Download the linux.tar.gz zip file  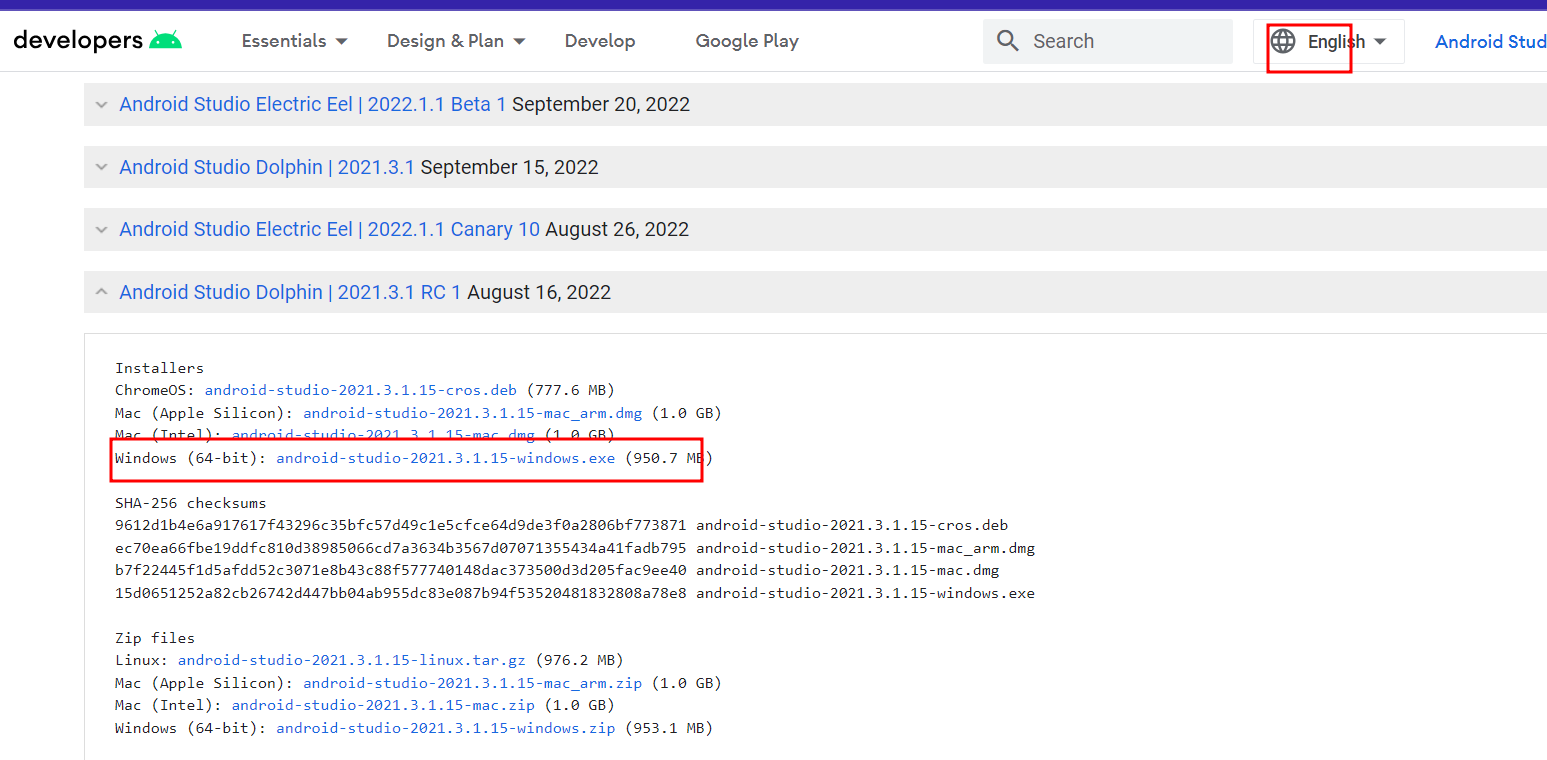(351, 660)
